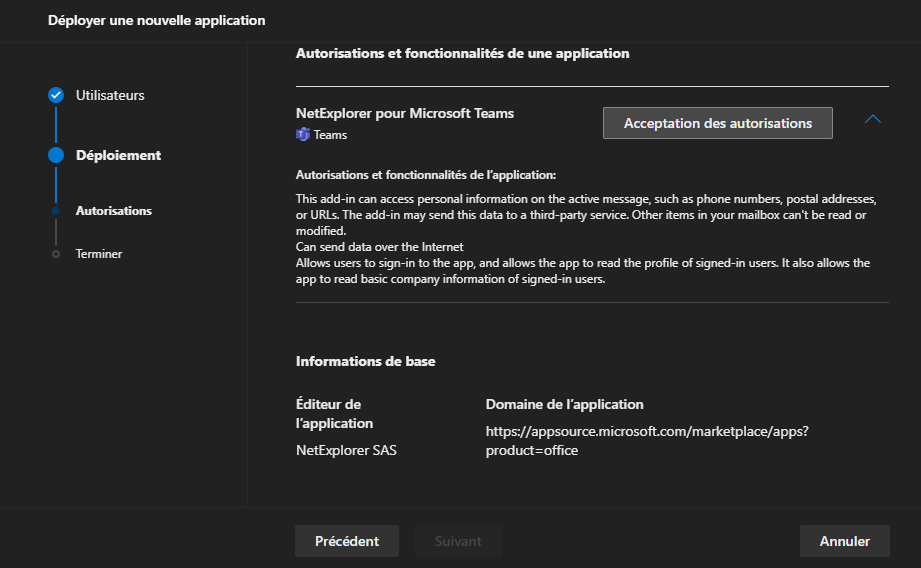Cancel deployment with Annuler button
Screen dimensions: 921x568
click(844, 541)
